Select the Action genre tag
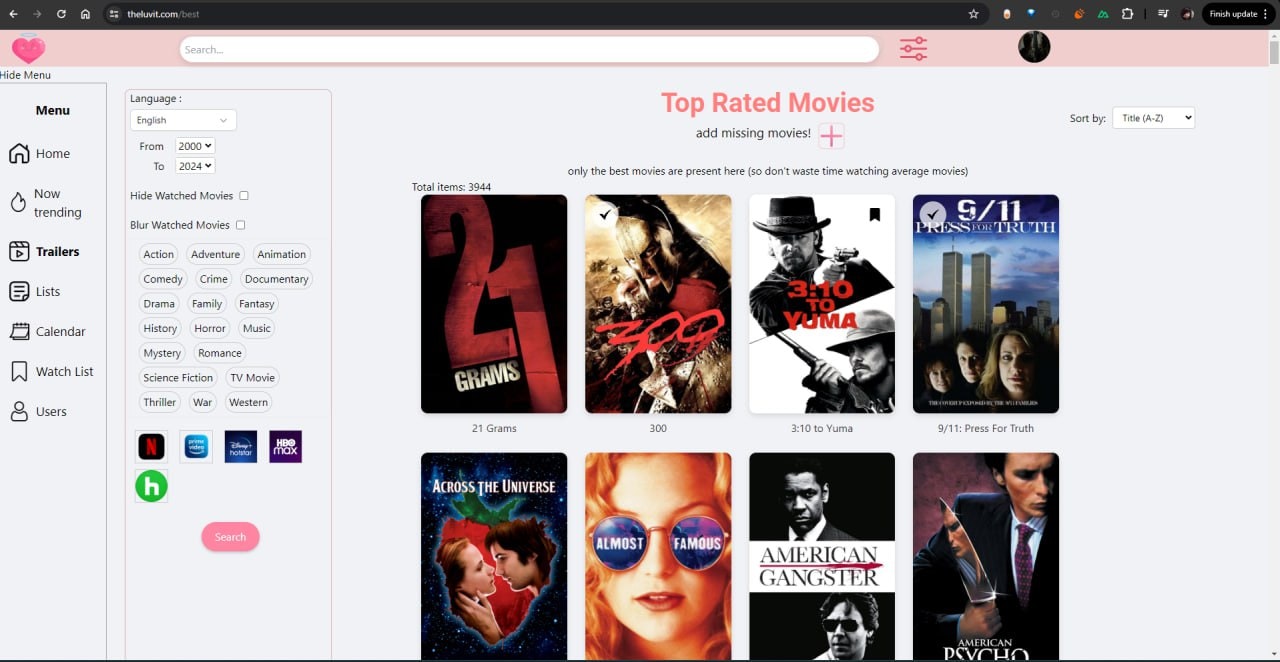Image resolution: width=1280 pixels, height=662 pixels. pyautogui.click(x=158, y=254)
